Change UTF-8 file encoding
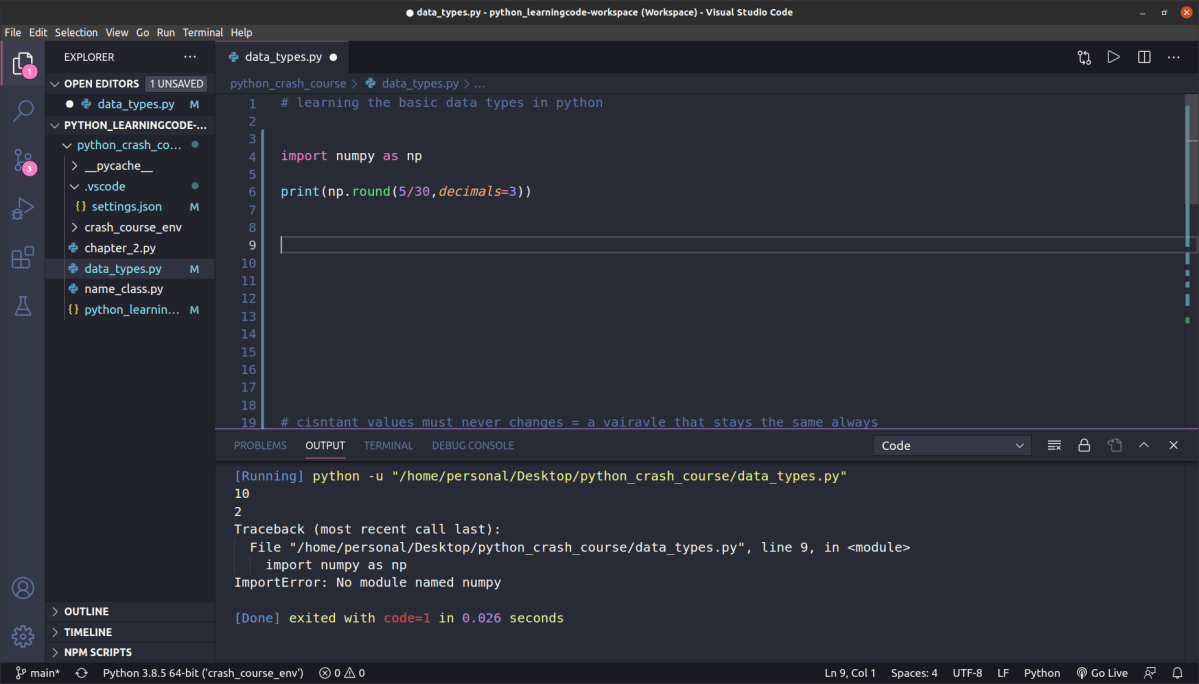Screen dimensions: 1199x684 (x=967, y=673)
